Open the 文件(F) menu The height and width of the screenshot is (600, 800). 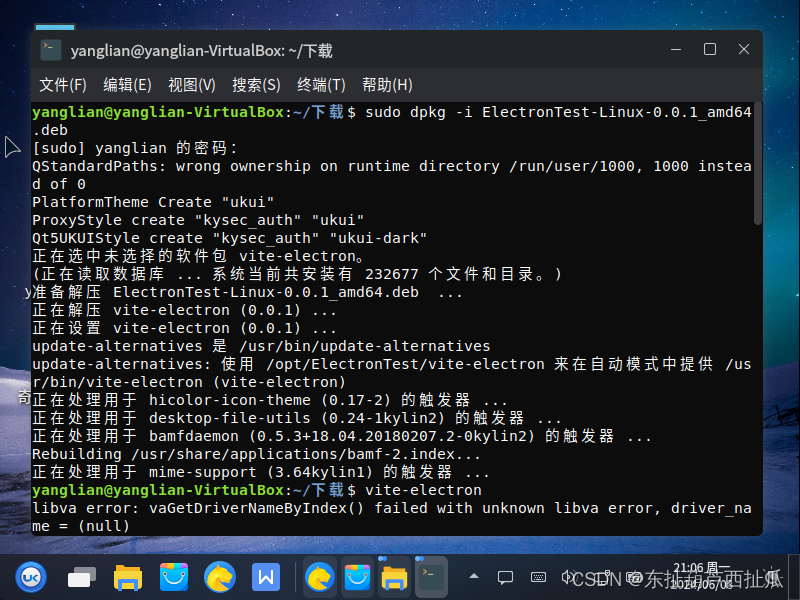[x=63, y=85]
